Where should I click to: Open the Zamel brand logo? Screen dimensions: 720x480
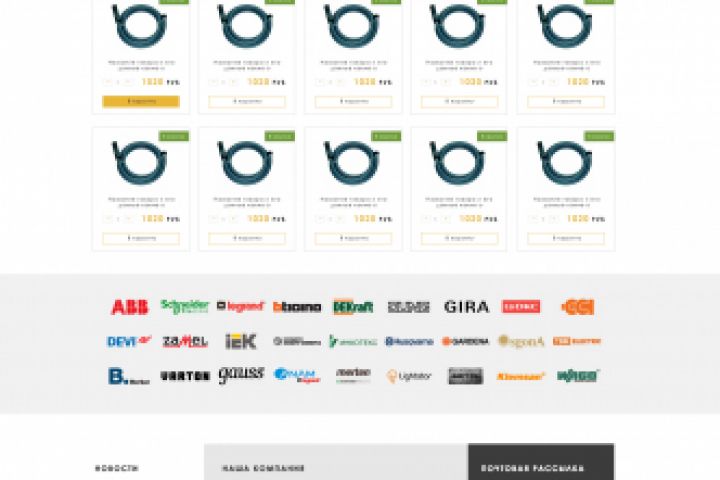(x=185, y=341)
